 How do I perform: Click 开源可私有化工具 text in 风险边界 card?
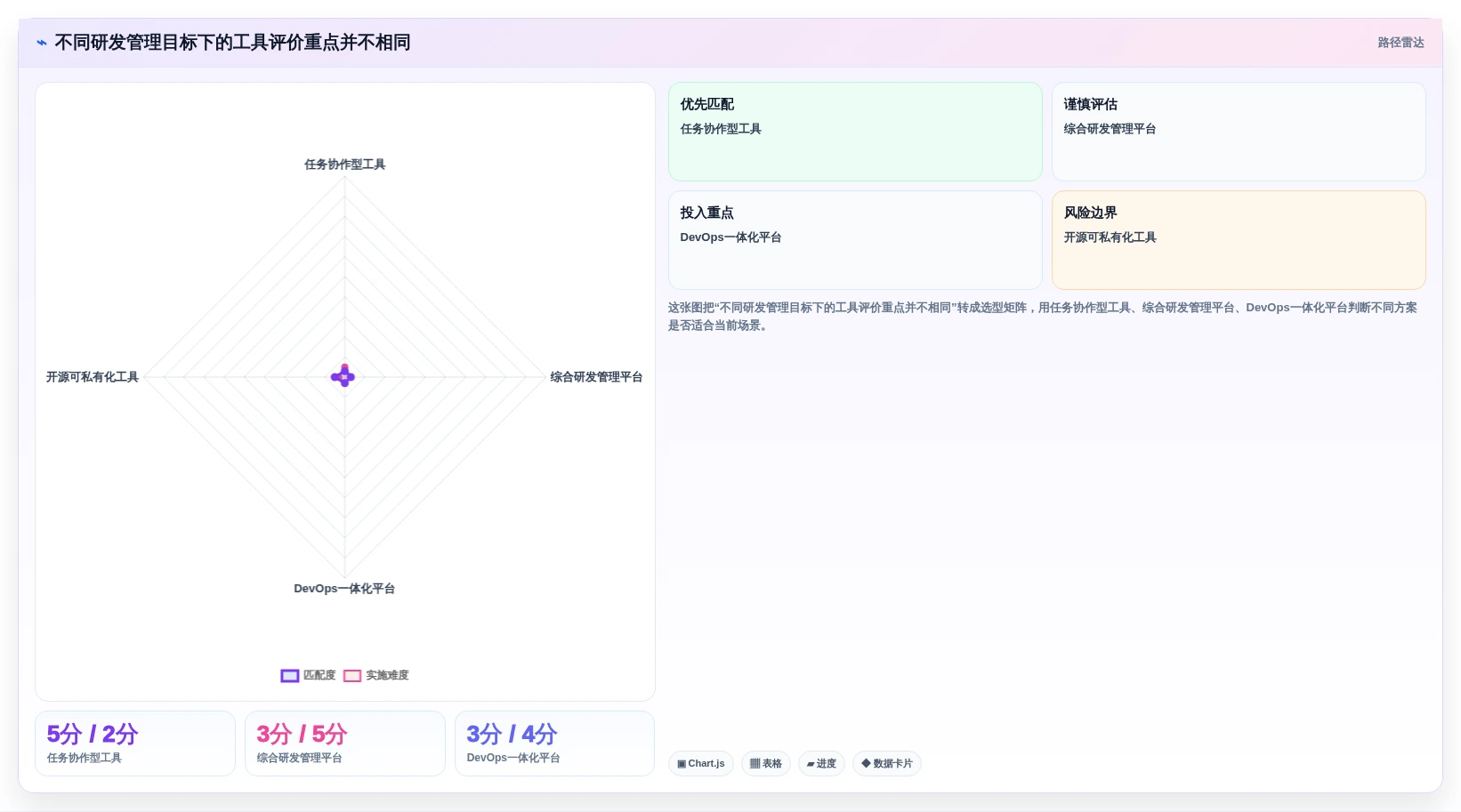pyautogui.click(x=1110, y=237)
